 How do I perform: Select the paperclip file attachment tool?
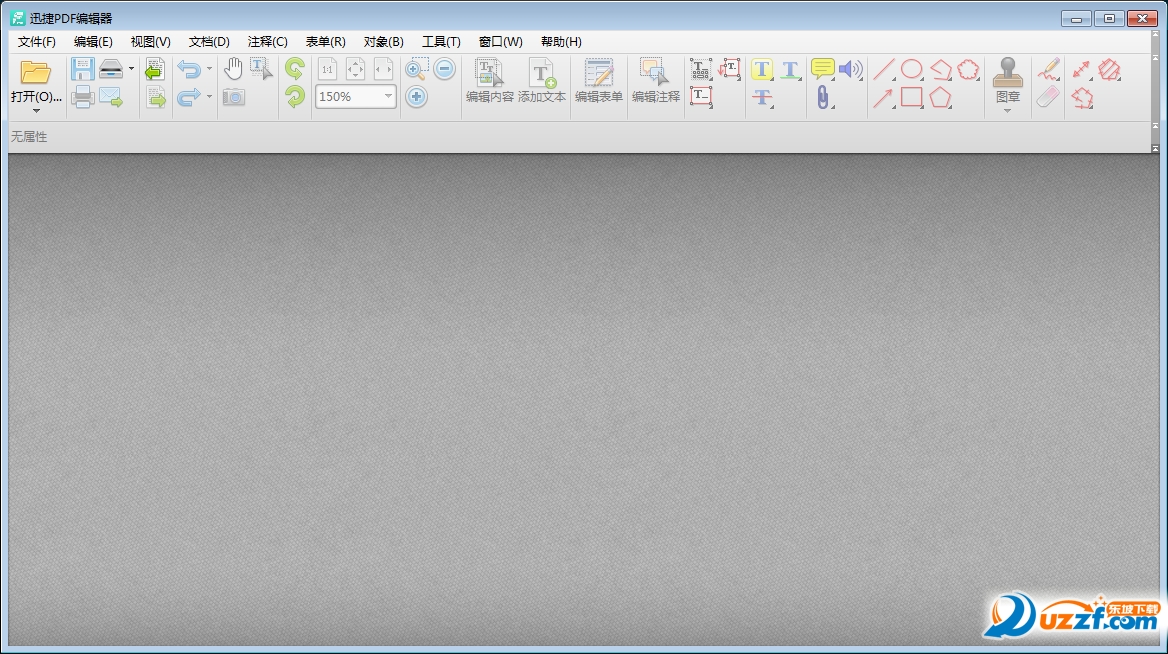tap(822, 97)
